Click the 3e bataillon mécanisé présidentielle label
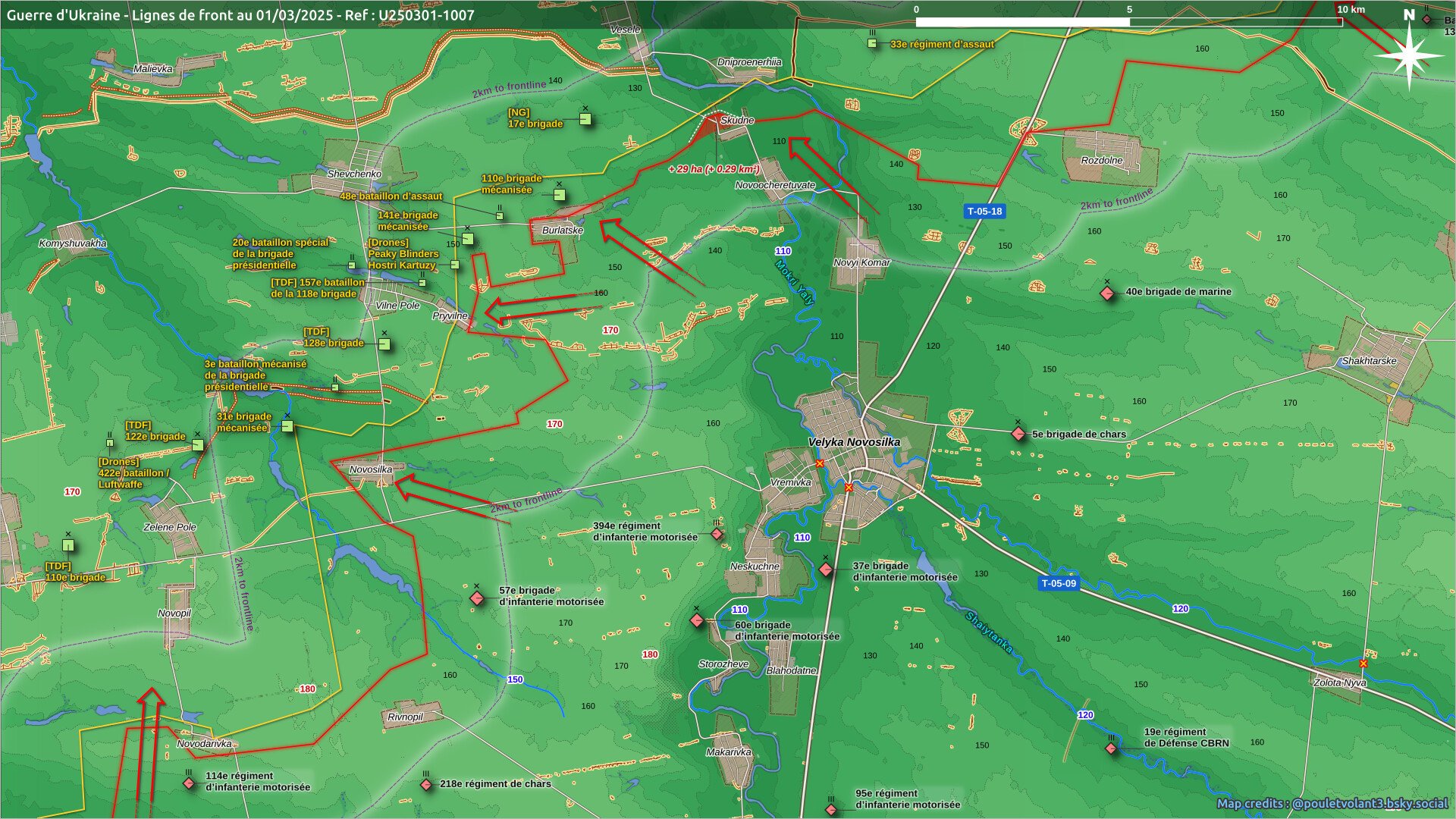 point(256,375)
